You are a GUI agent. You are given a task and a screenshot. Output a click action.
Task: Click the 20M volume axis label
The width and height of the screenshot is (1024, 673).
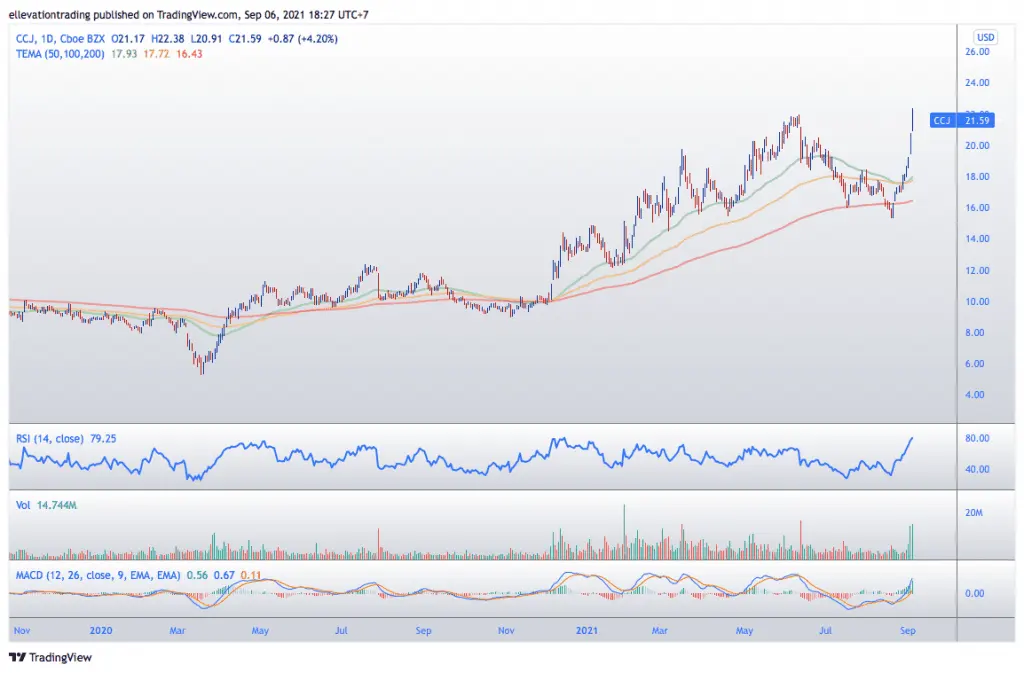point(974,512)
